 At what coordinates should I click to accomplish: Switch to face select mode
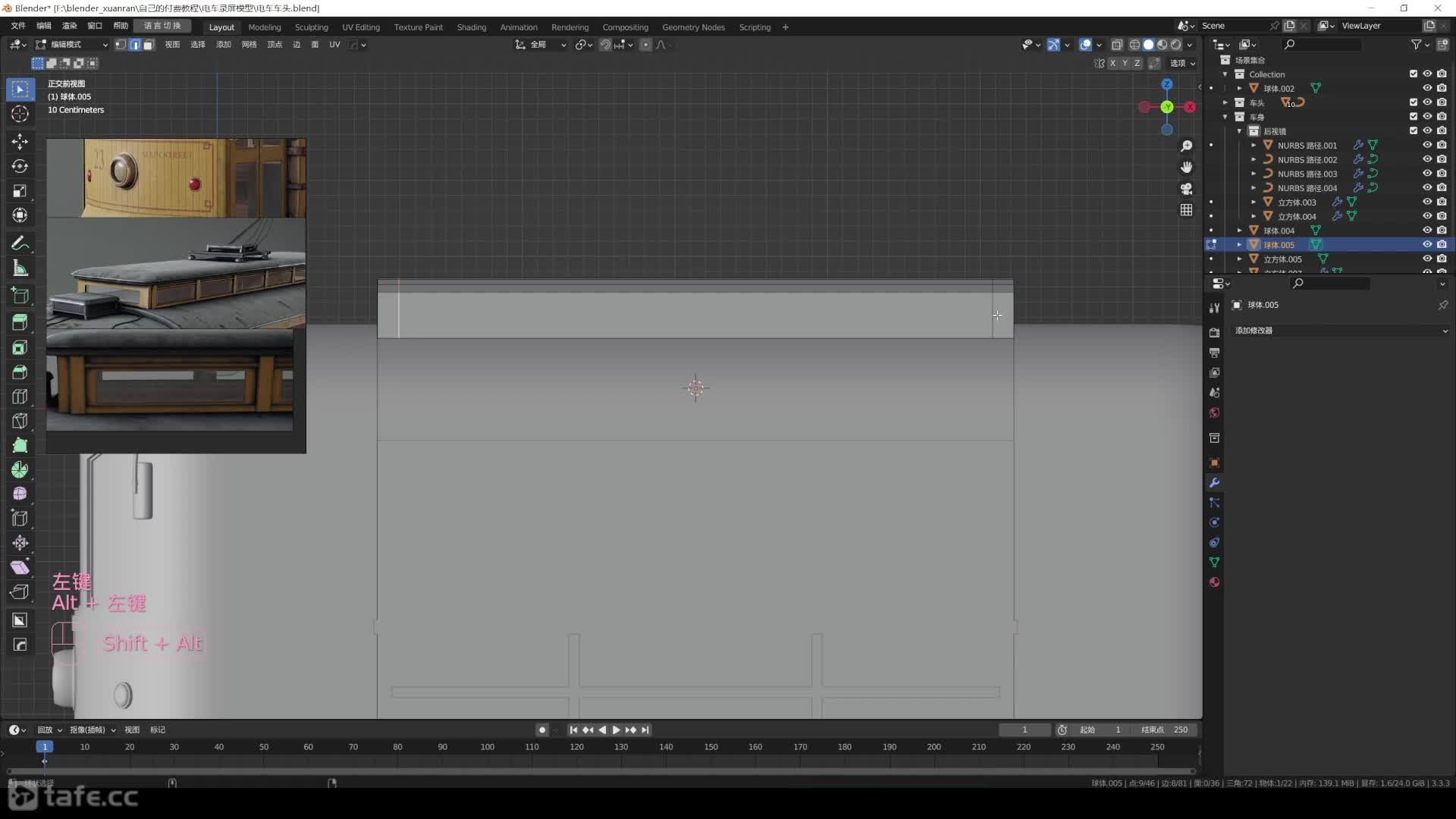pos(149,45)
